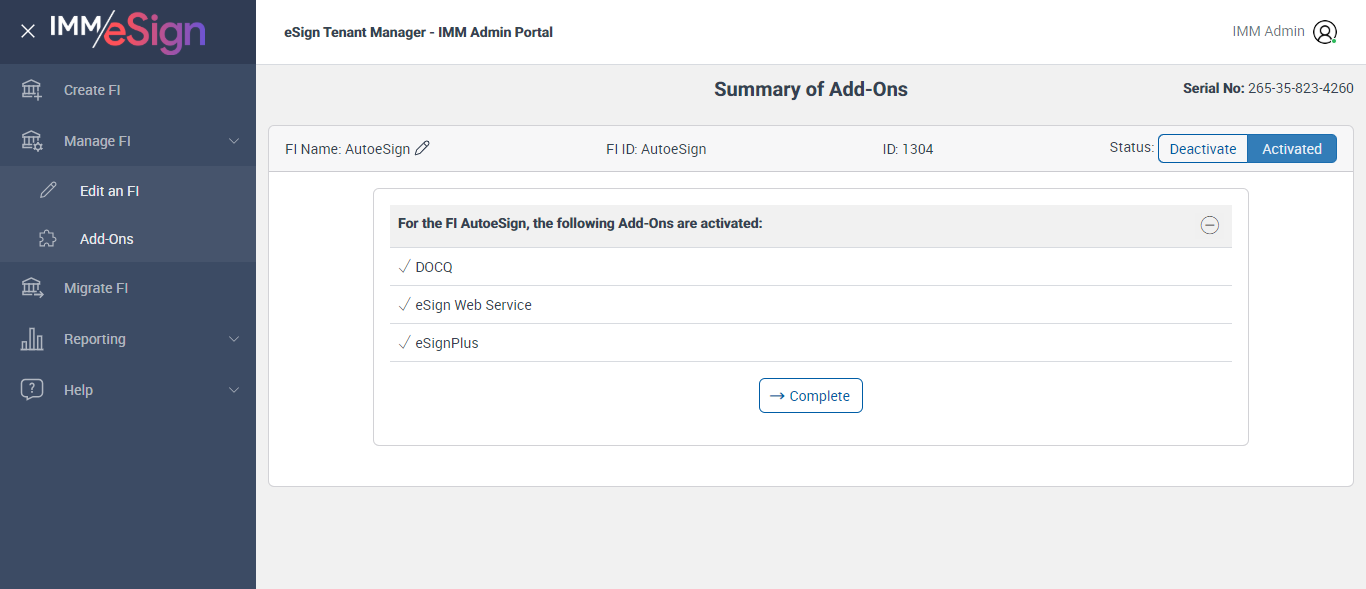Click the Edit an FI pencil icon
1366x589 pixels.
point(48,191)
